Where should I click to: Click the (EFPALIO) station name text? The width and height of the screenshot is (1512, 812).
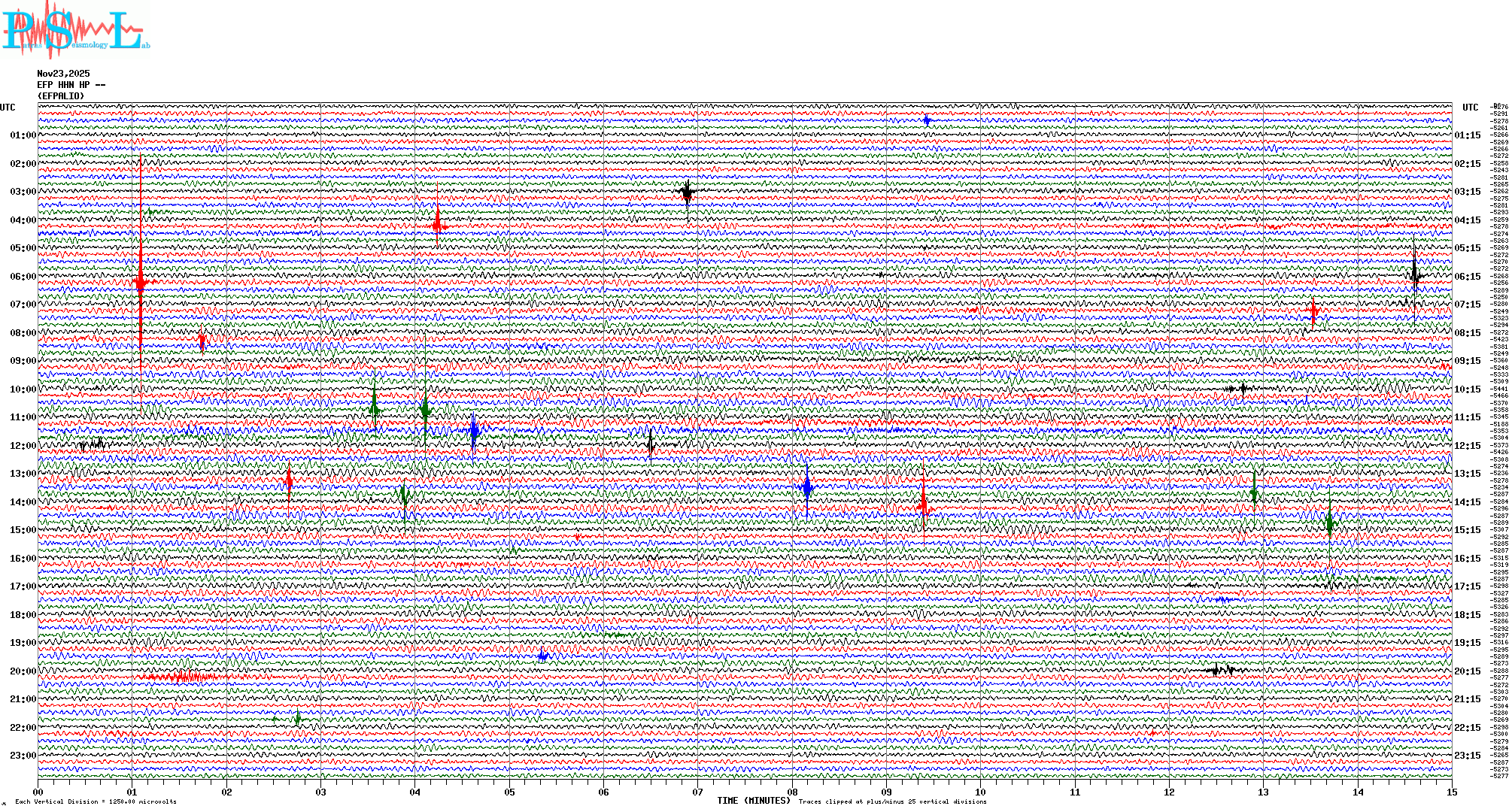coord(61,96)
